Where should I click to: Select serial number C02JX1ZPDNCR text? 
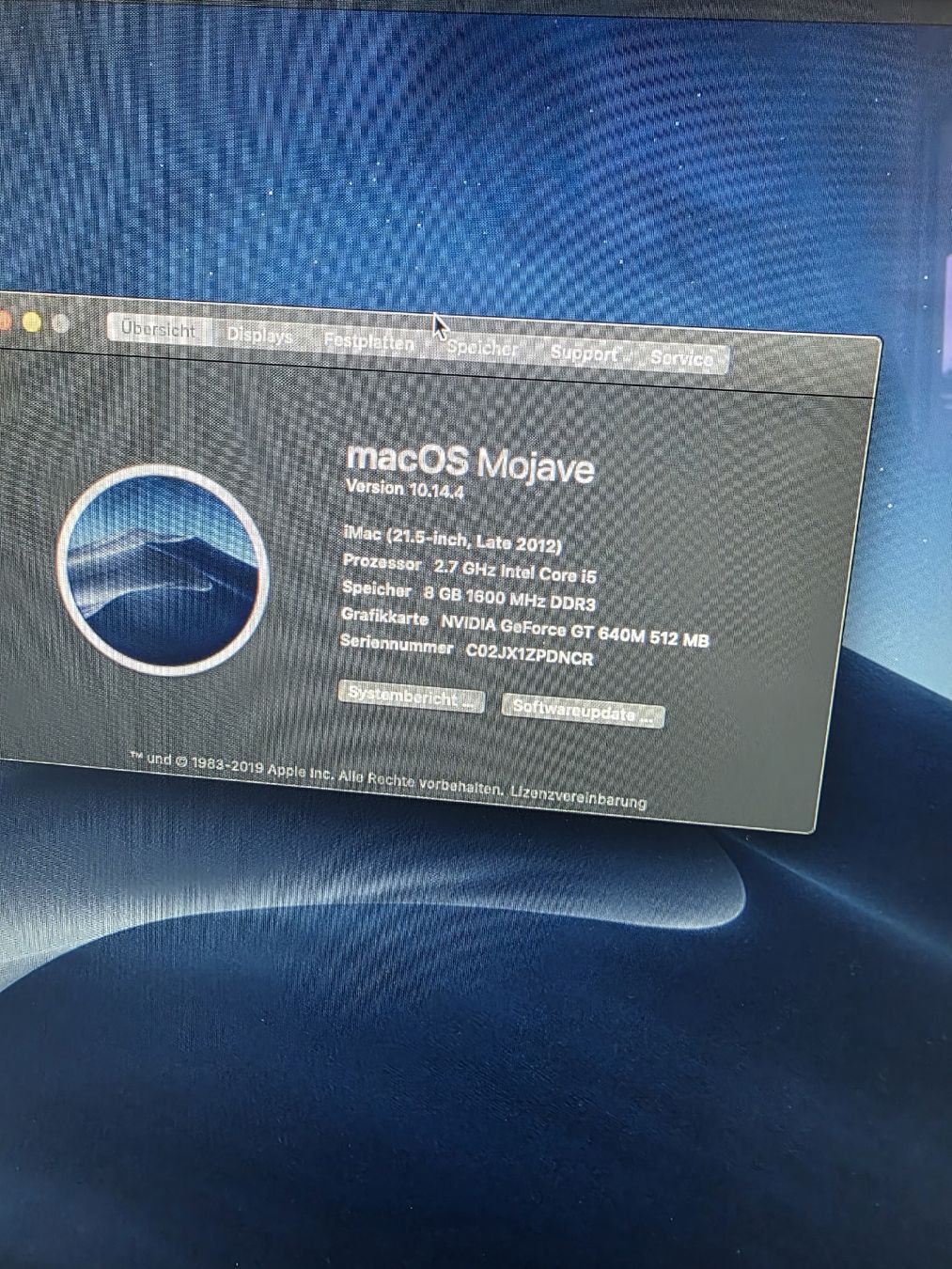pyautogui.click(x=529, y=655)
